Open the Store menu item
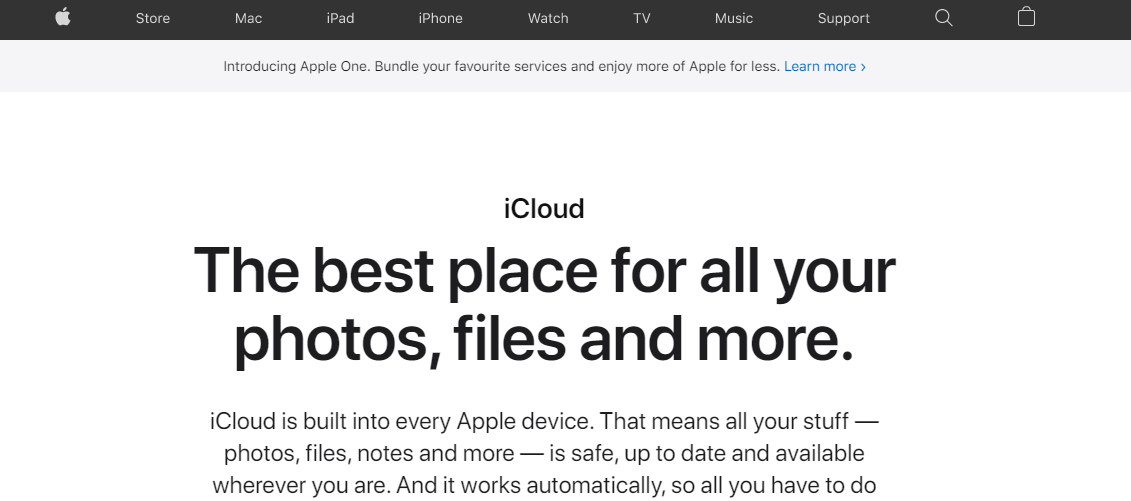 pos(153,19)
